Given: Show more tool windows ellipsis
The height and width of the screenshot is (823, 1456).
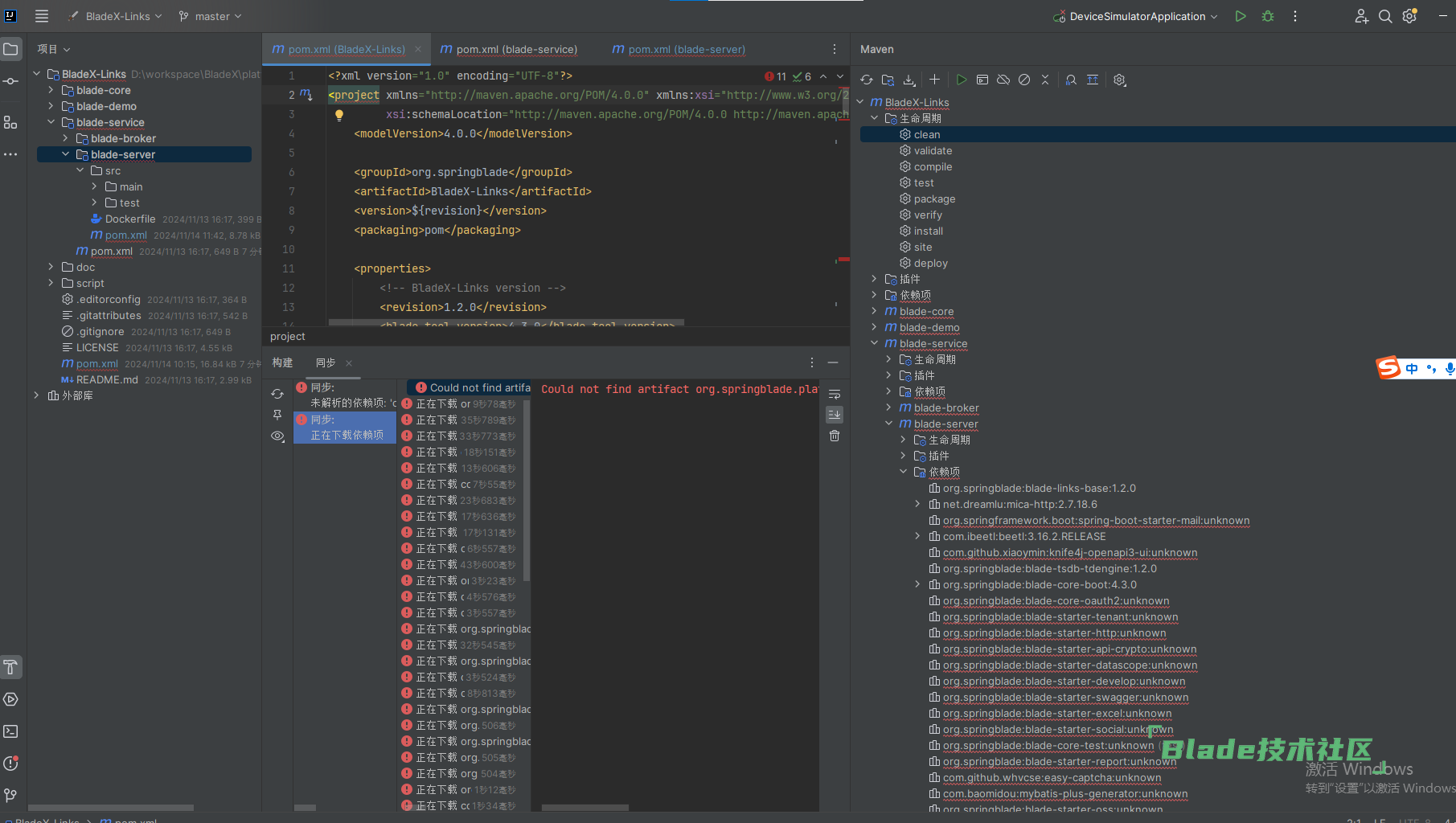Looking at the screenshot, I should pyautogui.click(x=10, y=154).
